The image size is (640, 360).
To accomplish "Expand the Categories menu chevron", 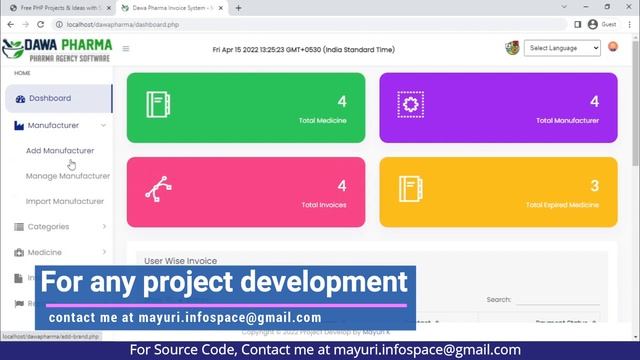I will 104,227.
